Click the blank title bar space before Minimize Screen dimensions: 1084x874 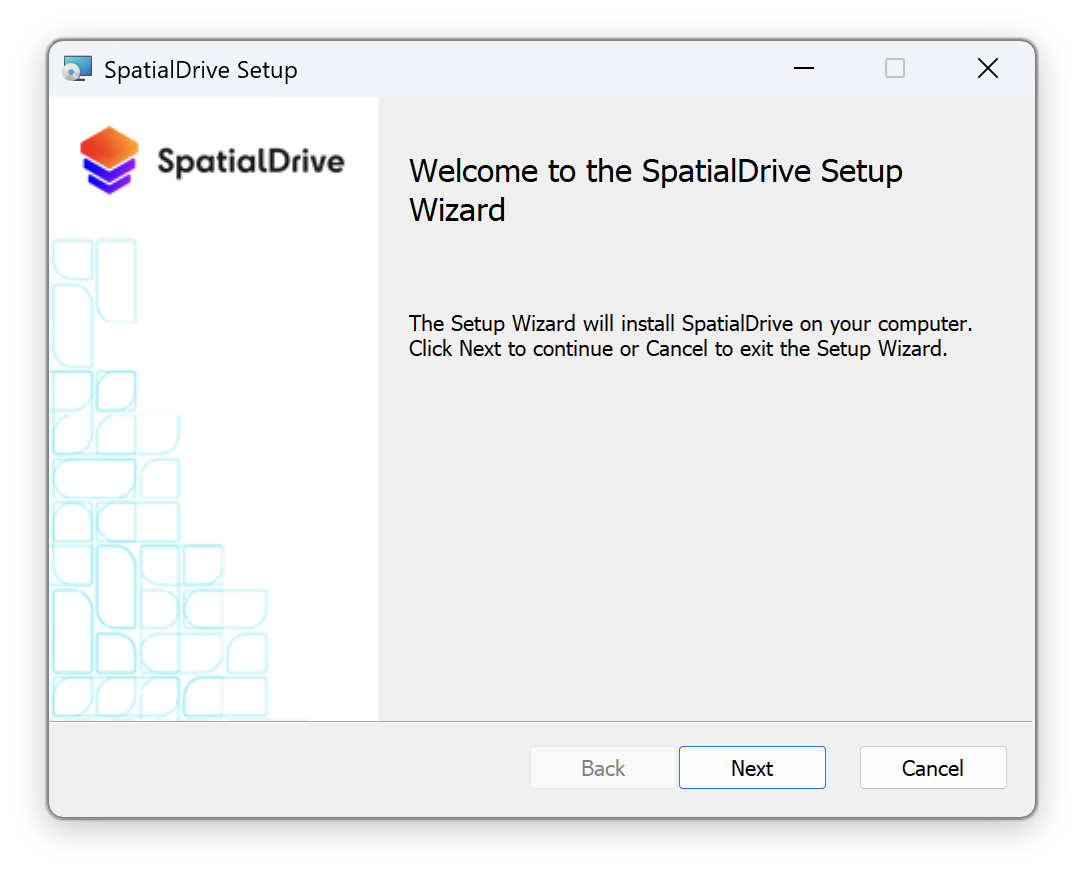(550, 69)
